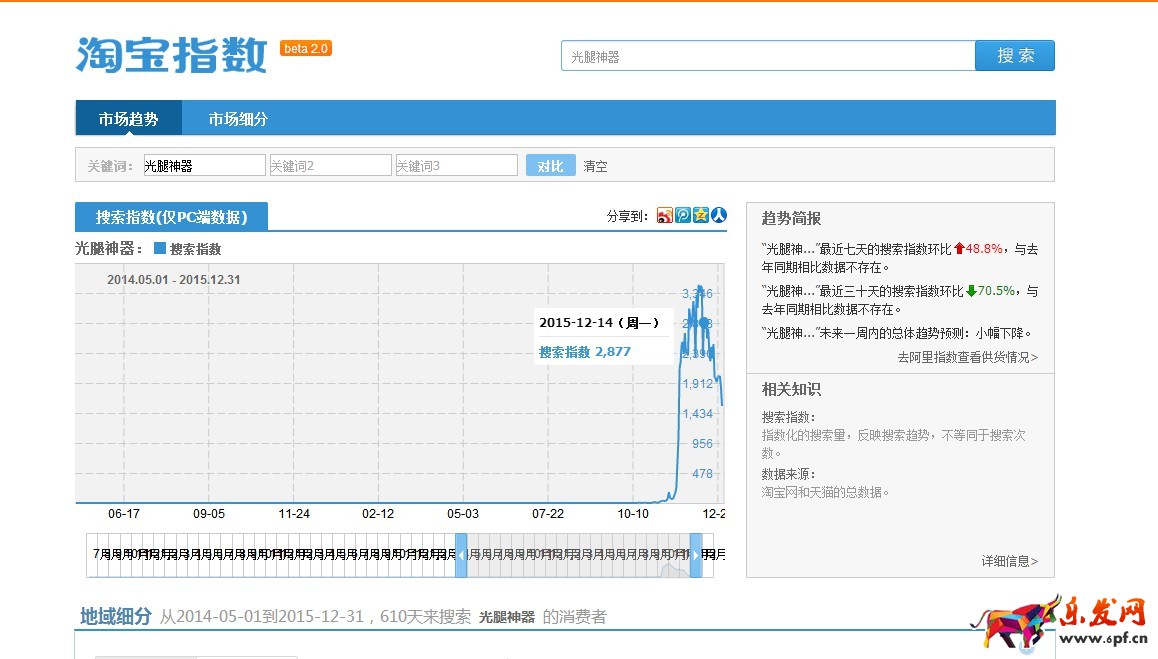Viewport: 1158px width, 659px height.
Task: Switch to the 市场趋势 tab
Action: pos(128,119)
